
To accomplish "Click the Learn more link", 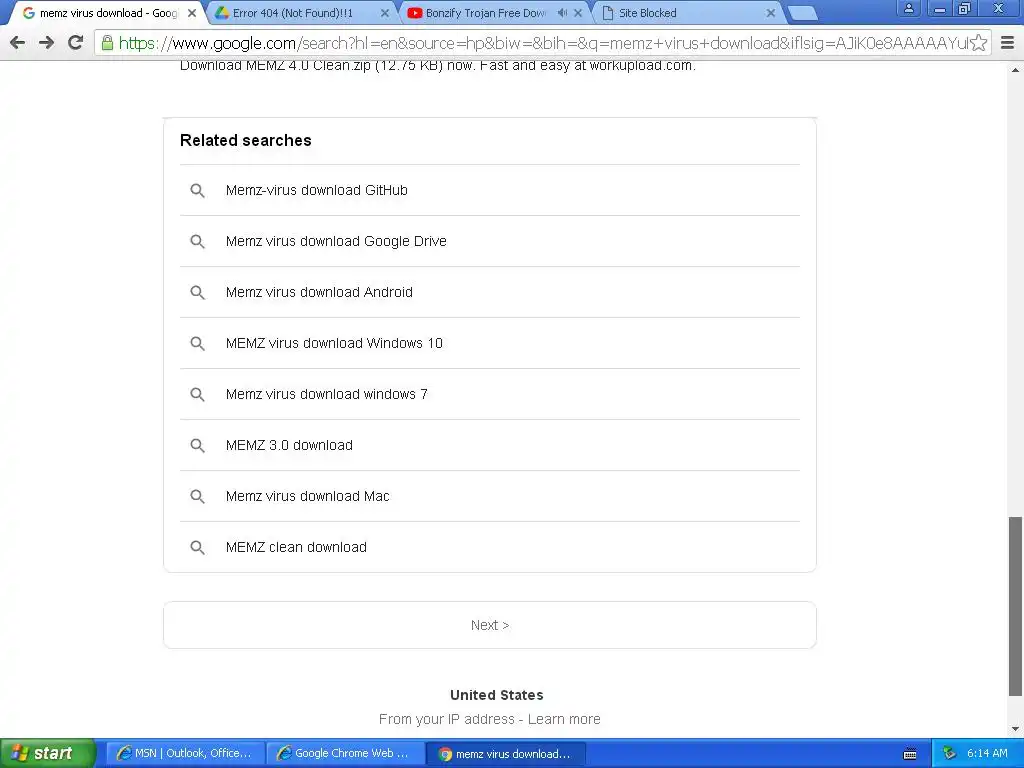I will [x=564, y=719].
